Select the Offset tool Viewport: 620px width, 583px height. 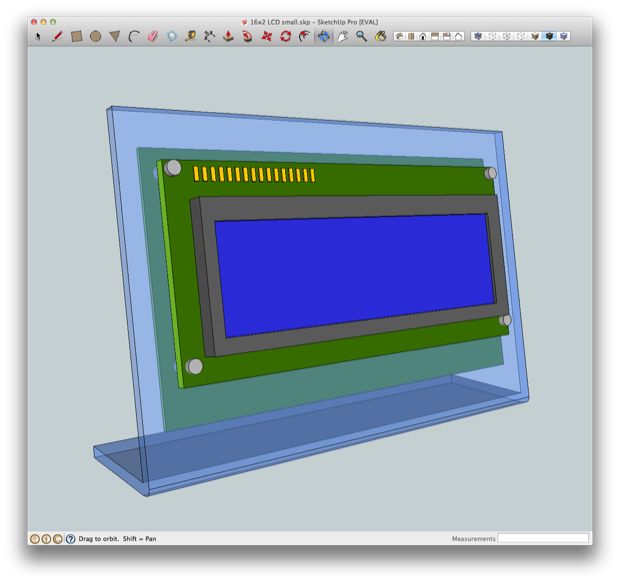tap(304, 36)
